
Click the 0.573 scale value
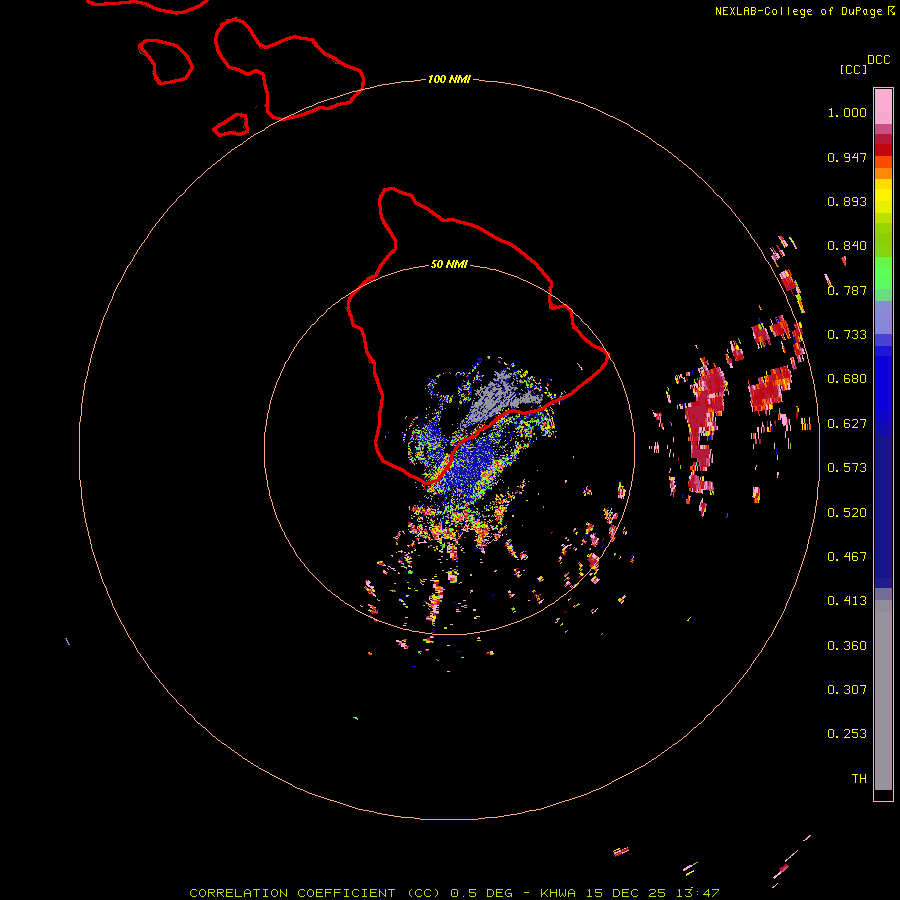(847, 468)
